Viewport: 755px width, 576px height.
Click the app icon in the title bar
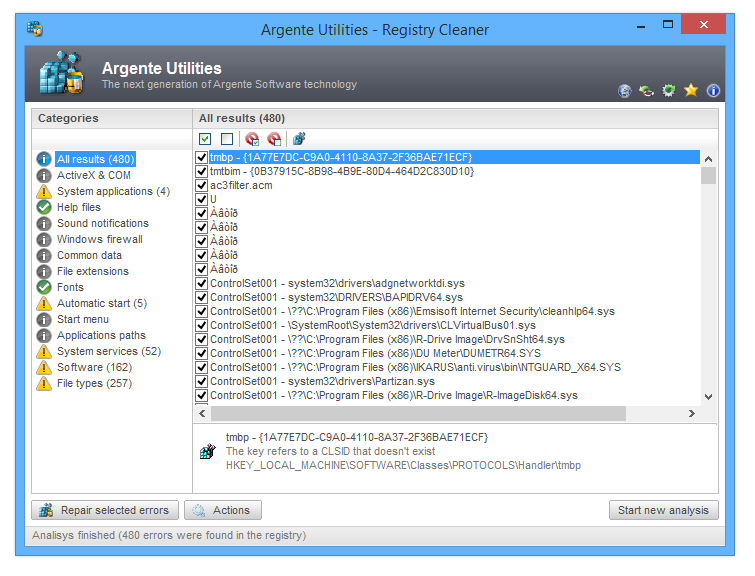pos(35,29)
